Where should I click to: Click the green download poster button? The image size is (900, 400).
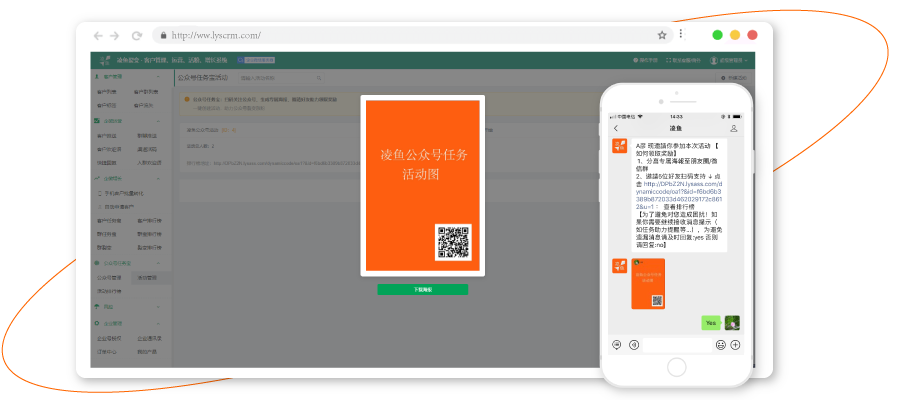(422, 289)
